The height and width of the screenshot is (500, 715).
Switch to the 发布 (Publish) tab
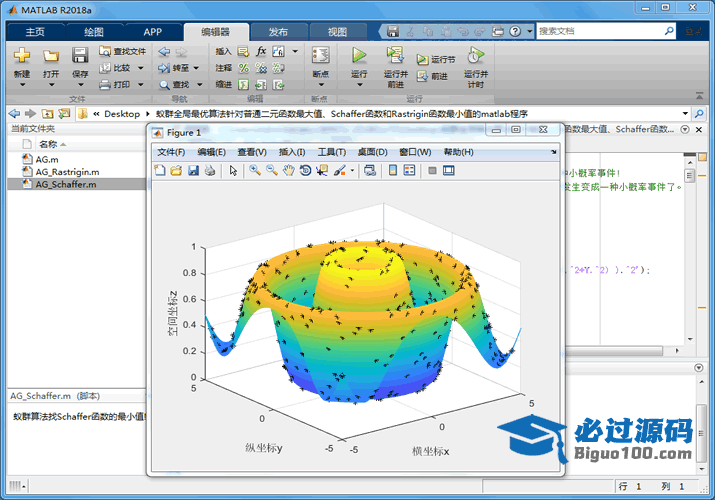coord(278,31)
